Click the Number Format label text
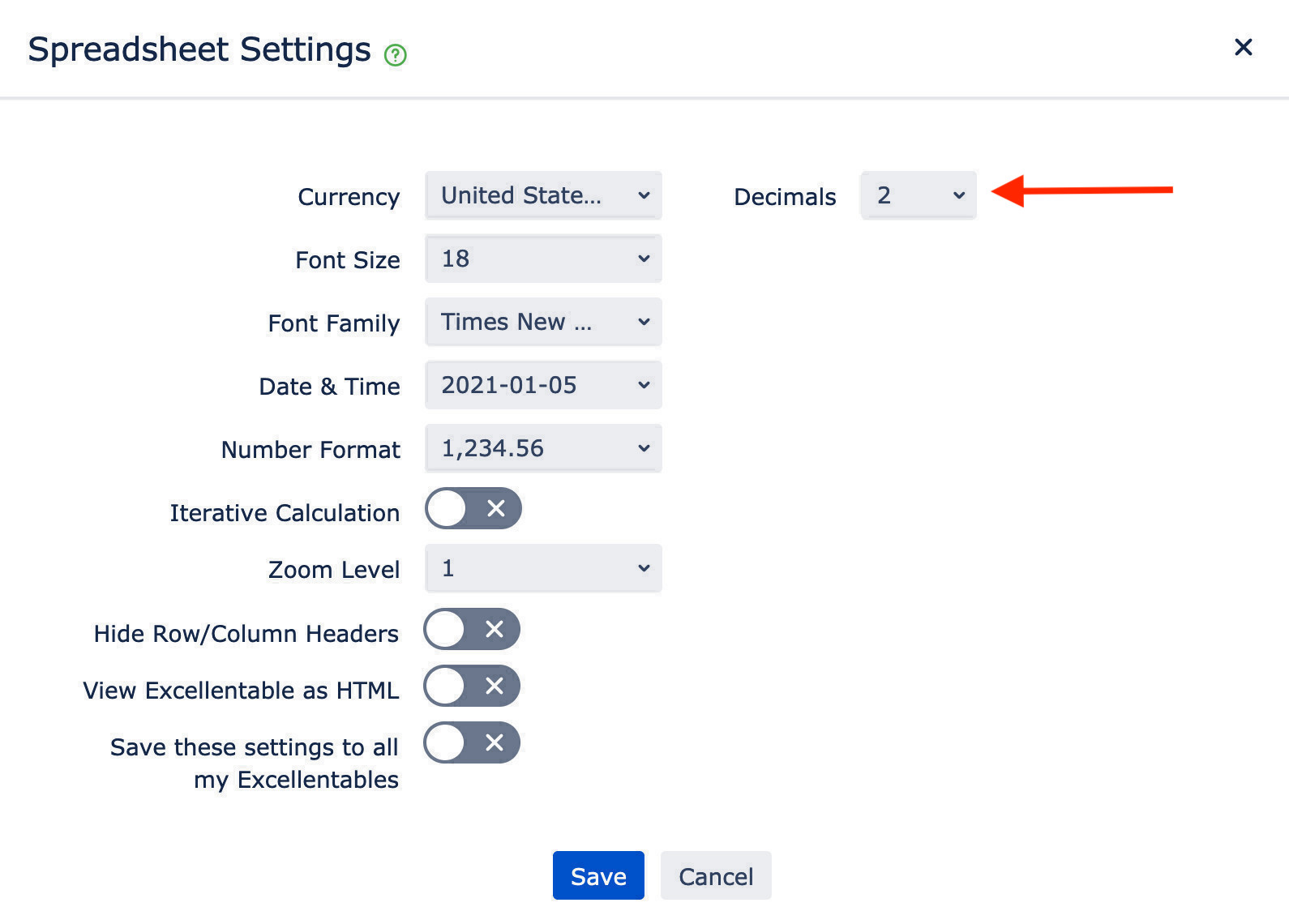Viewport: 1289px width, 924px height. pyautogui.click(x=310, y=450)
